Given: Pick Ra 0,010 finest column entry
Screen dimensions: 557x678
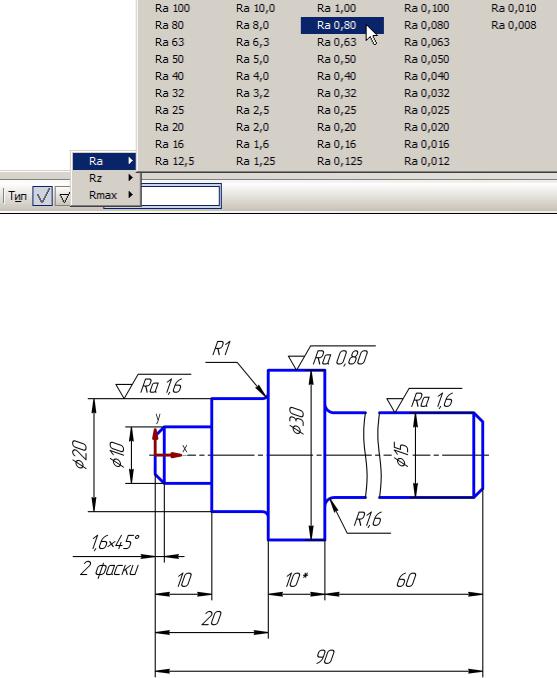Looking at the screenshot, I should pos(514,8).
